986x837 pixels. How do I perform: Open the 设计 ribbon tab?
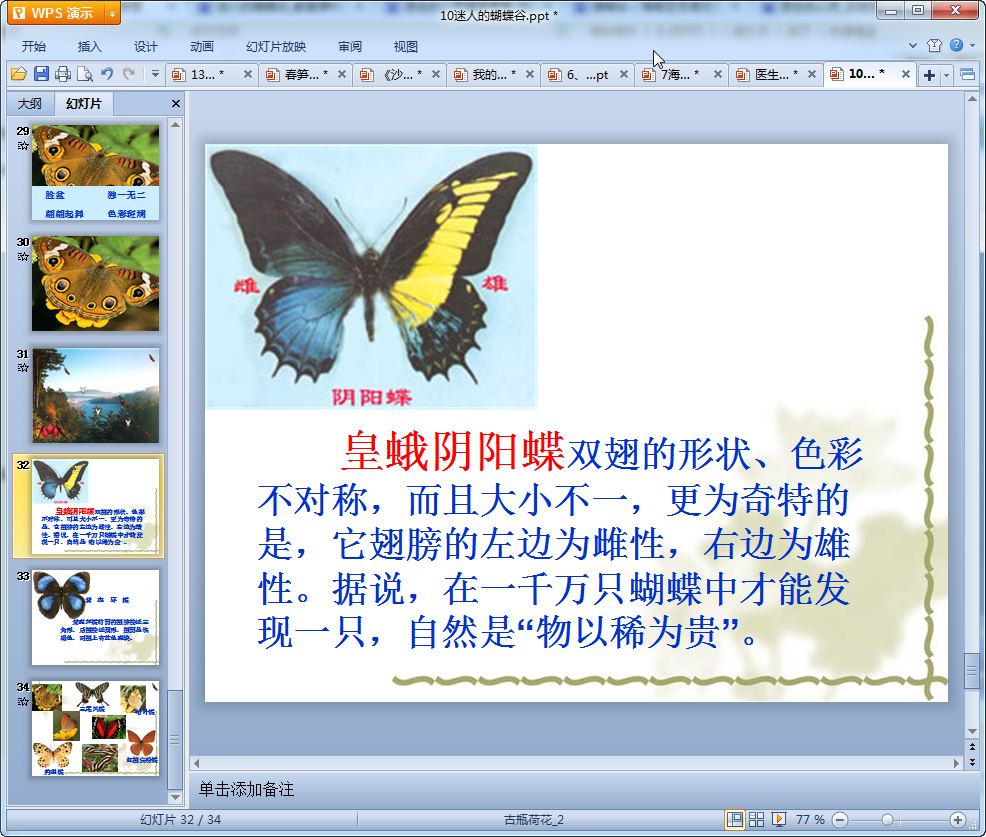(x=145, y=47)
